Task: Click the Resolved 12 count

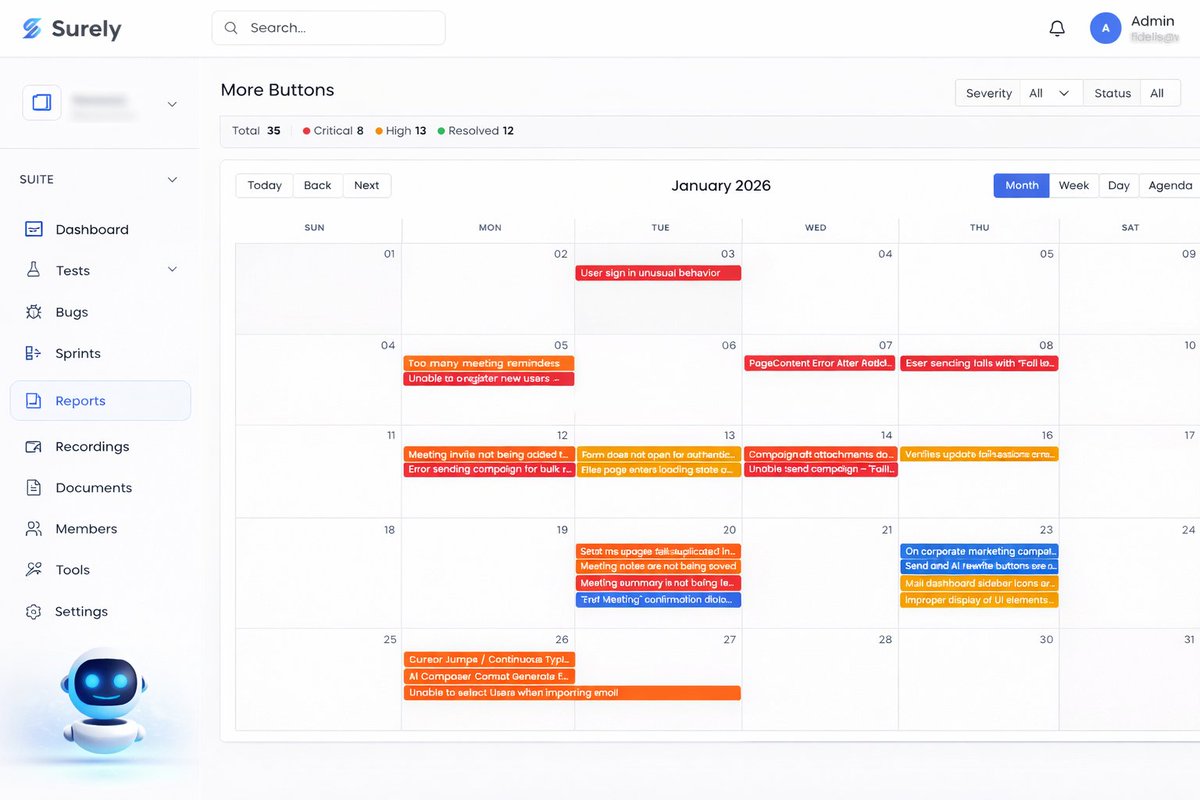Action: tap(476, 131)
